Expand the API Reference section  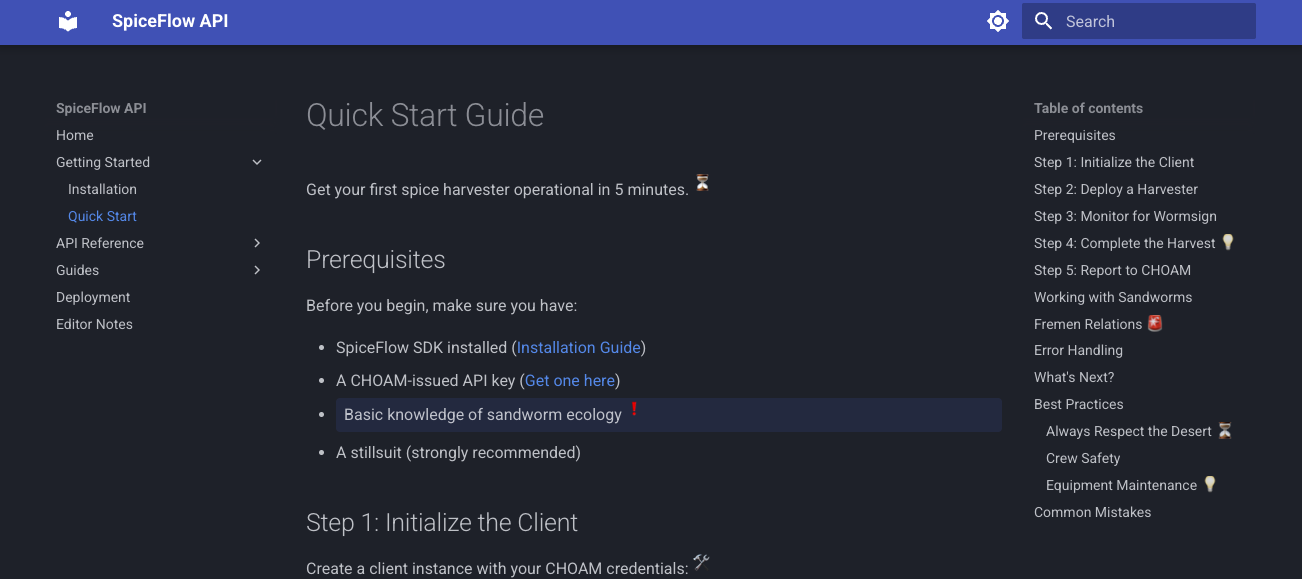click(257, 242)
